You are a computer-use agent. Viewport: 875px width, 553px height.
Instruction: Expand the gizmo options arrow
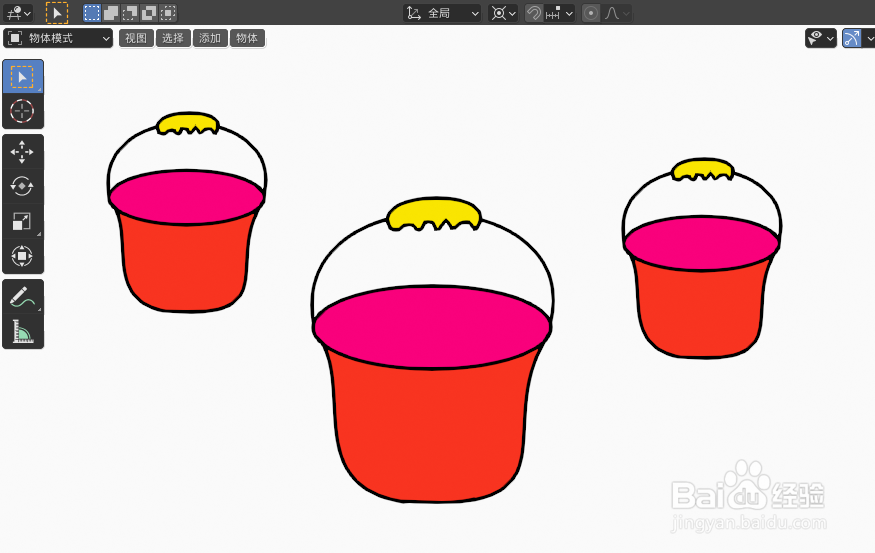[x=869, y=38]
